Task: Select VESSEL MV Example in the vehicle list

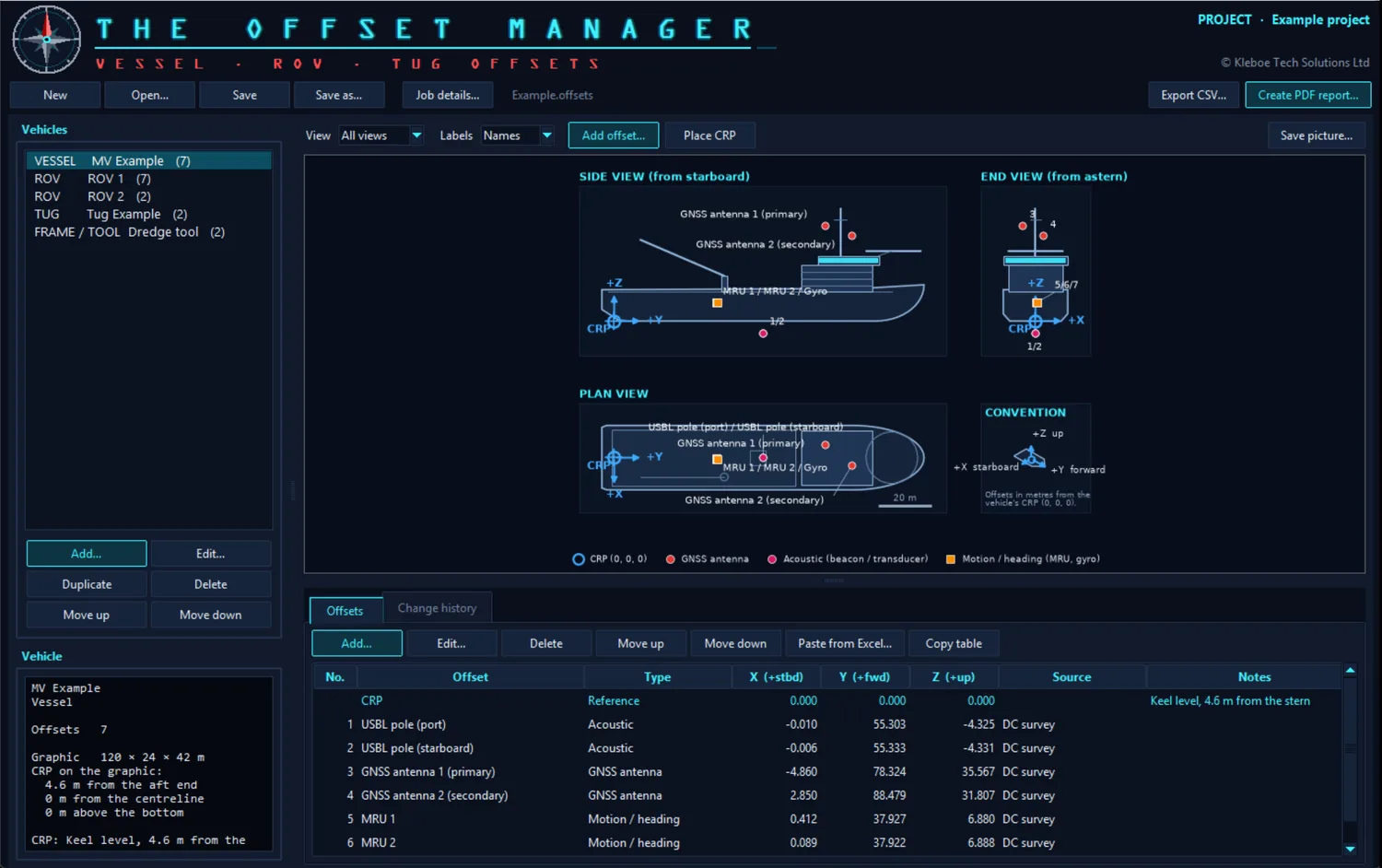Action: point(148,161)
